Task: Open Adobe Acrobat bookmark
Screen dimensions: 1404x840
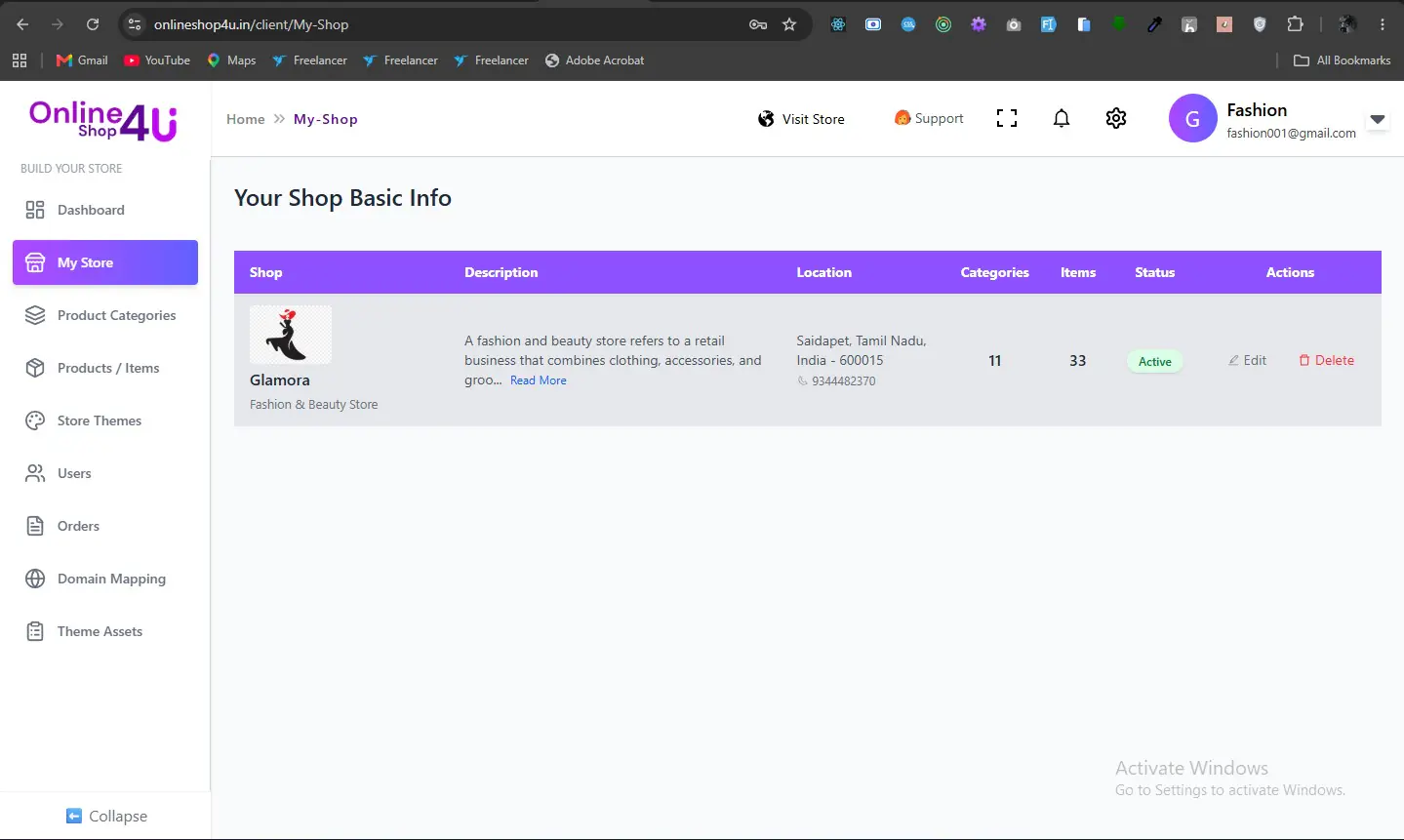Action: (594, 60)
